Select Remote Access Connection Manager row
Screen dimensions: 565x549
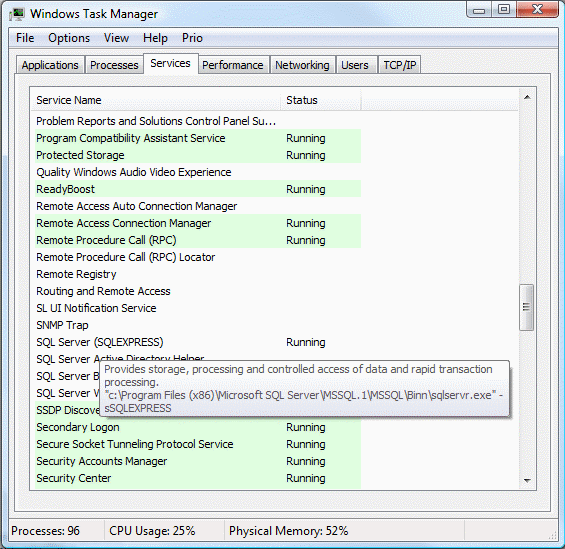point(197,223)
